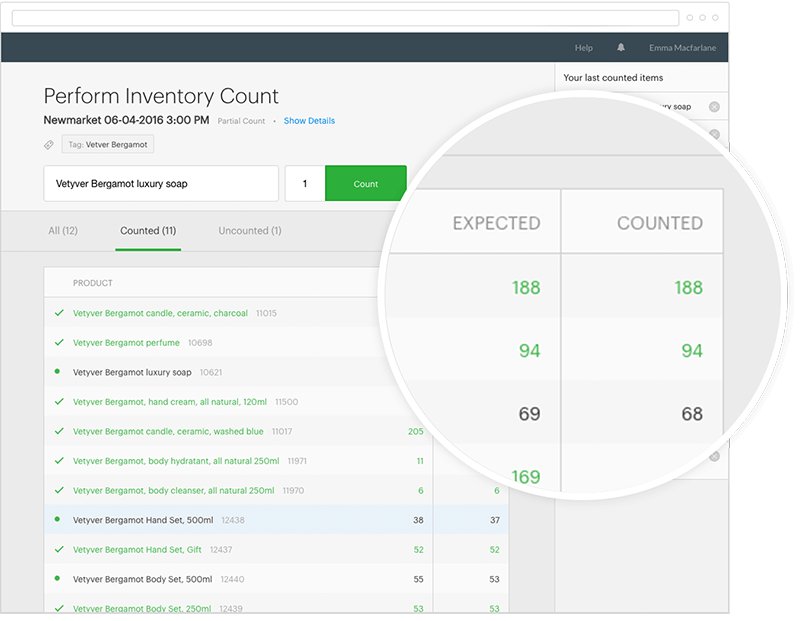Click checkmark beside Vetyver Bergamot perfume
The width and height of the screenshot is (800, 621).
(59, 343)
